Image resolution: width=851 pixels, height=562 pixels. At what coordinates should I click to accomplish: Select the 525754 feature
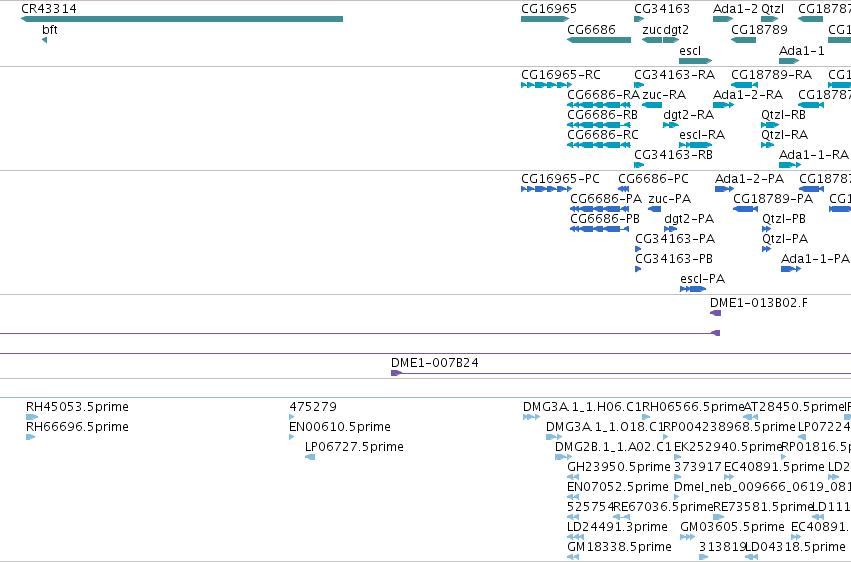(x=590, y=507)
